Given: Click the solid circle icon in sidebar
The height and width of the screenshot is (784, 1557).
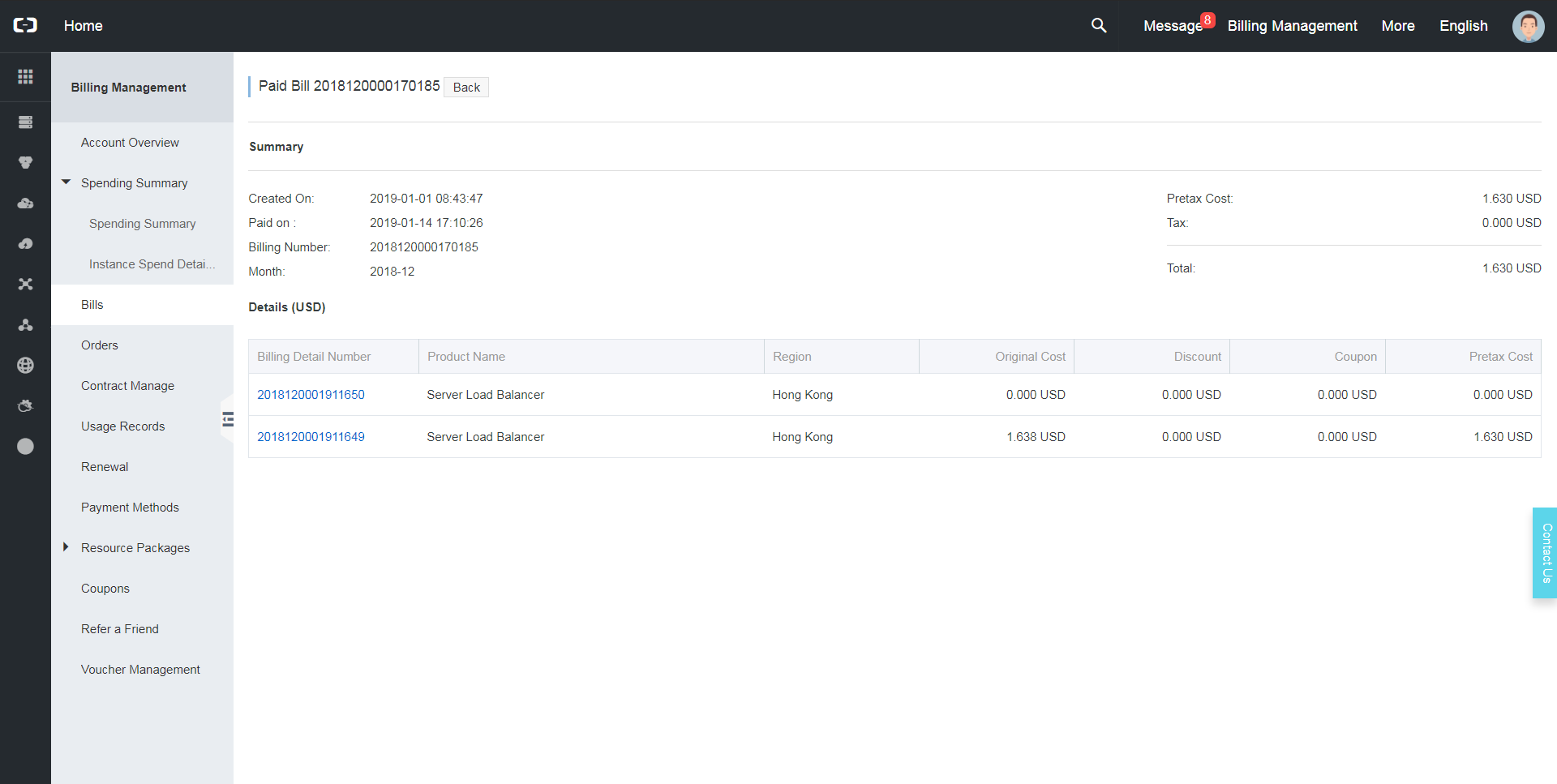Looking at the screenshot, I should click(25, 447).
